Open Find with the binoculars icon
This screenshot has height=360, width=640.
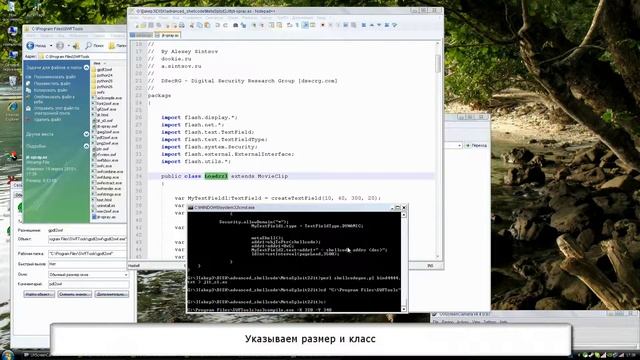point(236,25)
